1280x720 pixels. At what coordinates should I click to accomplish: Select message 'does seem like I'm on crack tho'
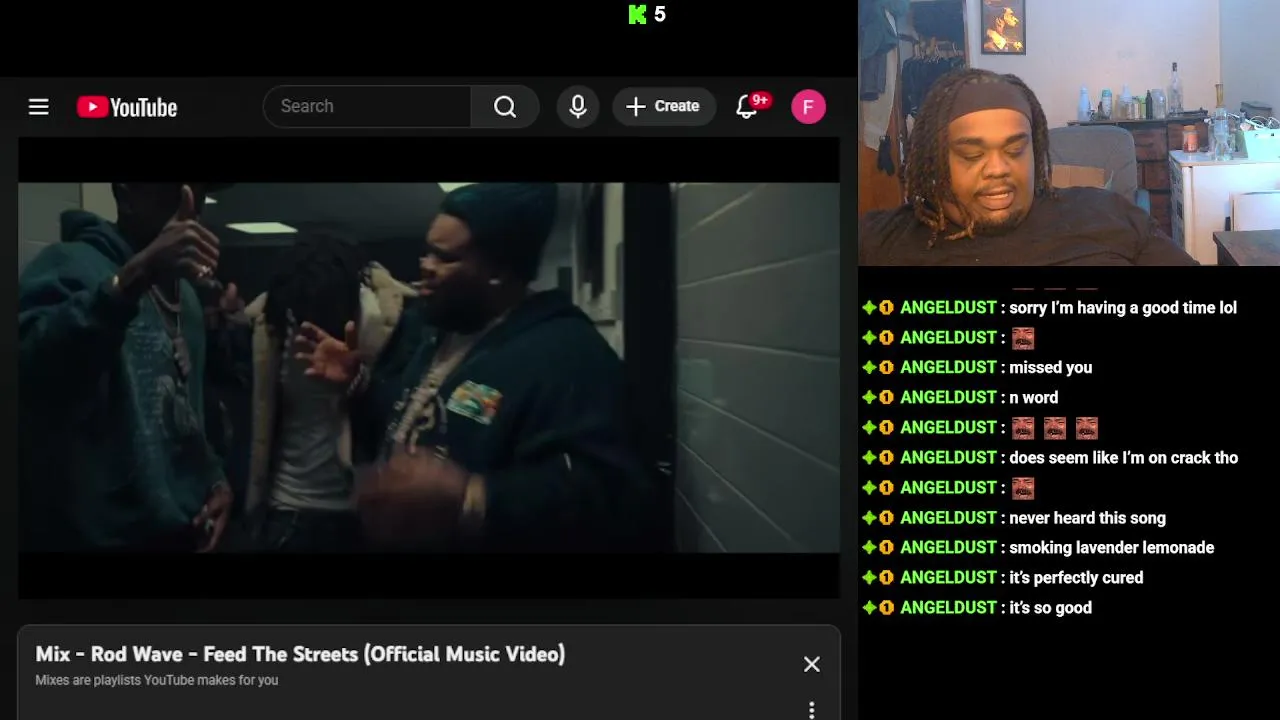1124,458
